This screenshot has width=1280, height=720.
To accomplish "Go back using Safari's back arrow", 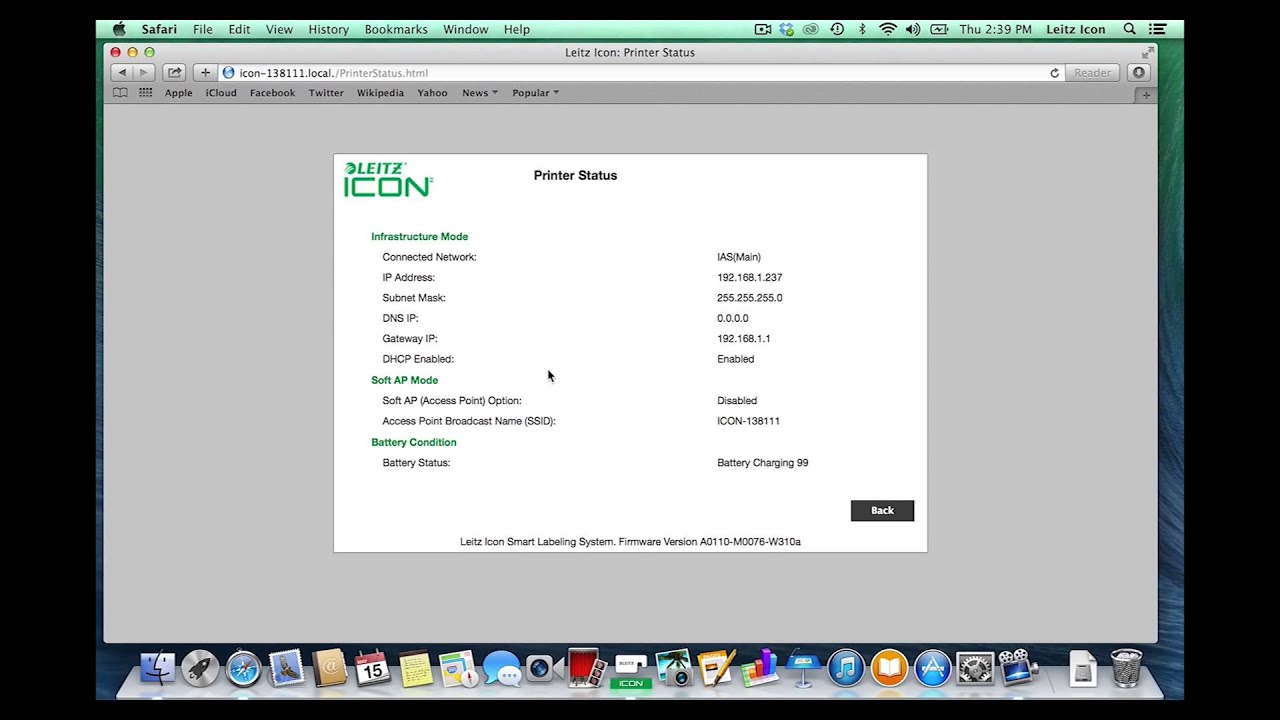I will (122, 73).
